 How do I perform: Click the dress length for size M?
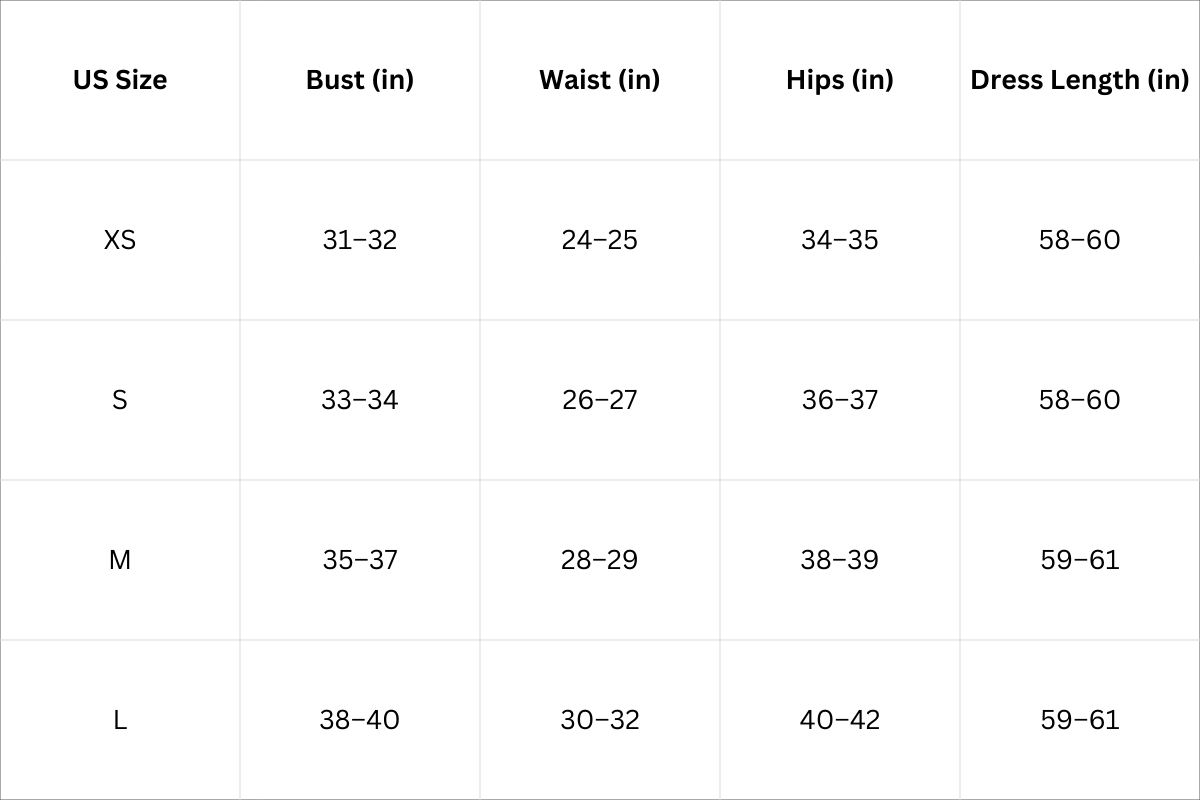pos(1080,560)
